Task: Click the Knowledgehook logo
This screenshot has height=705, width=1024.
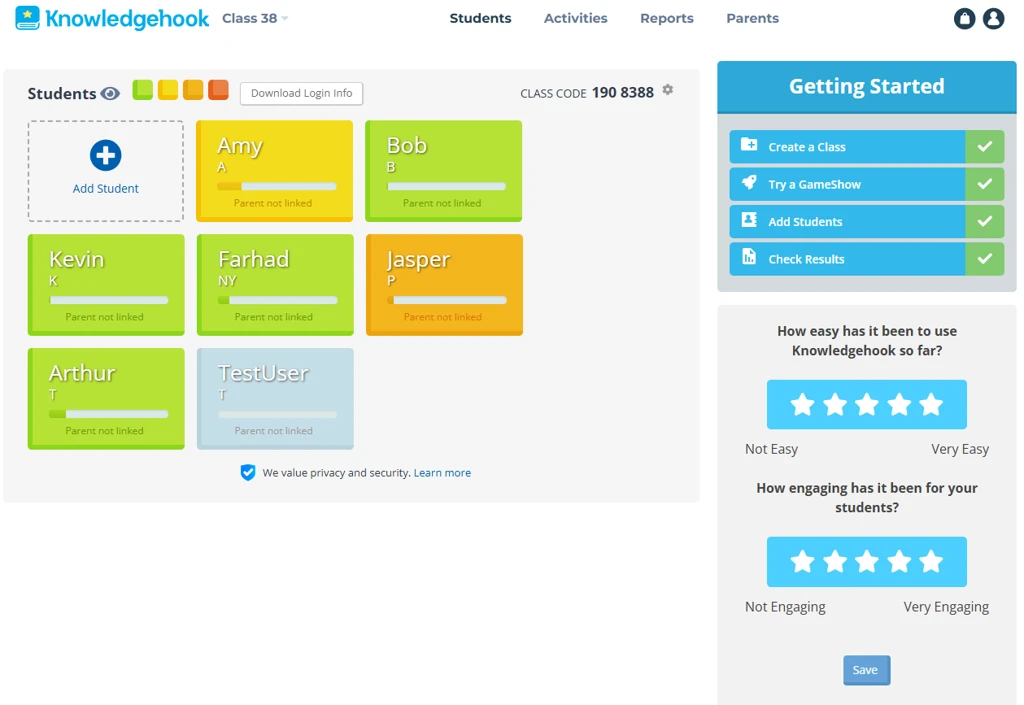Action: pyautogui.click(x=112, y=18)
